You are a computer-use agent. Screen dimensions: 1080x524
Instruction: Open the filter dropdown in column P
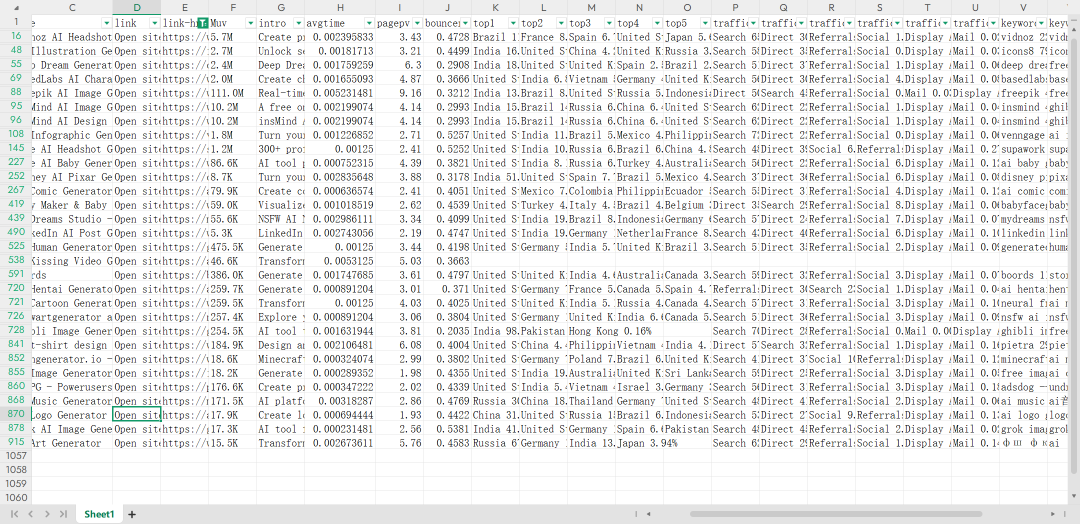click(754, 23)
